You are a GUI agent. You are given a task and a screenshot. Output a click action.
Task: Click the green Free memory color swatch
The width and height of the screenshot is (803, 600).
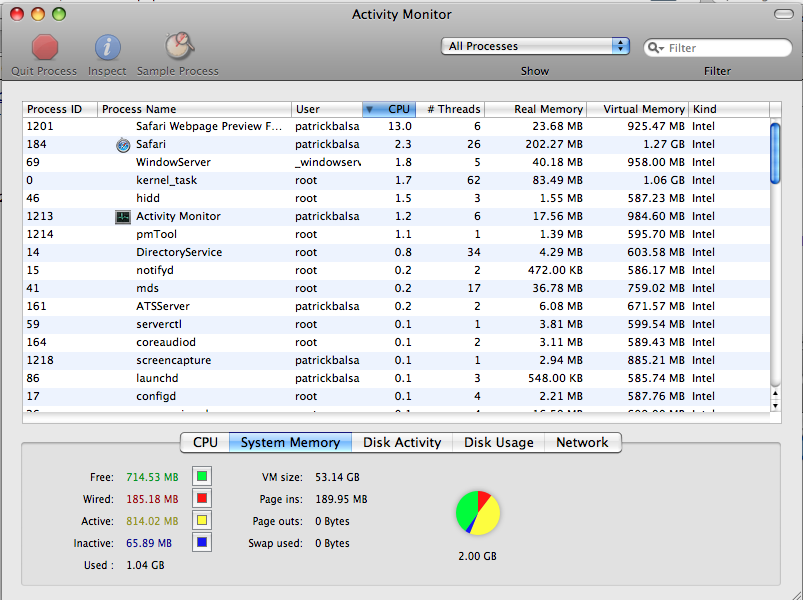click(x=202, y=477)
